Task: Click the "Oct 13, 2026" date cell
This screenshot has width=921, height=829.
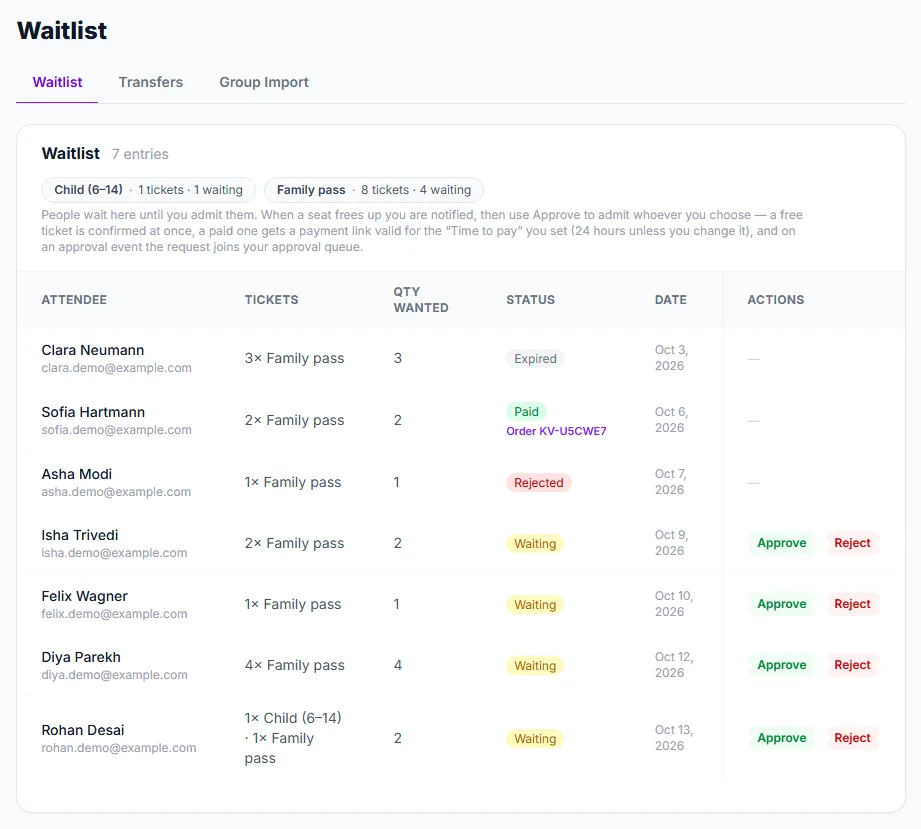Action: (x=674, y=737)
